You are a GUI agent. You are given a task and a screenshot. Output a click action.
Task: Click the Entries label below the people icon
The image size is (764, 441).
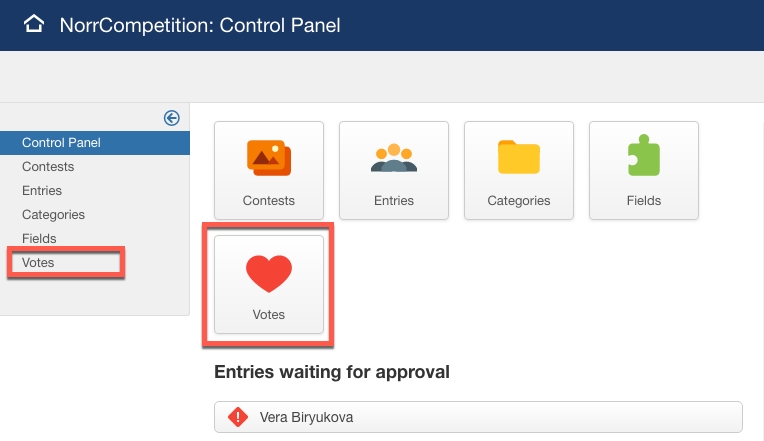pyautogui.click(x=394, y=201)
